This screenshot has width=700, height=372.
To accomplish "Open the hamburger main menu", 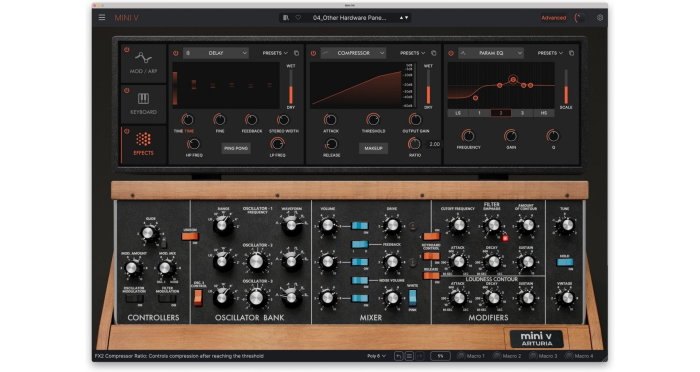I will [102, 18].
